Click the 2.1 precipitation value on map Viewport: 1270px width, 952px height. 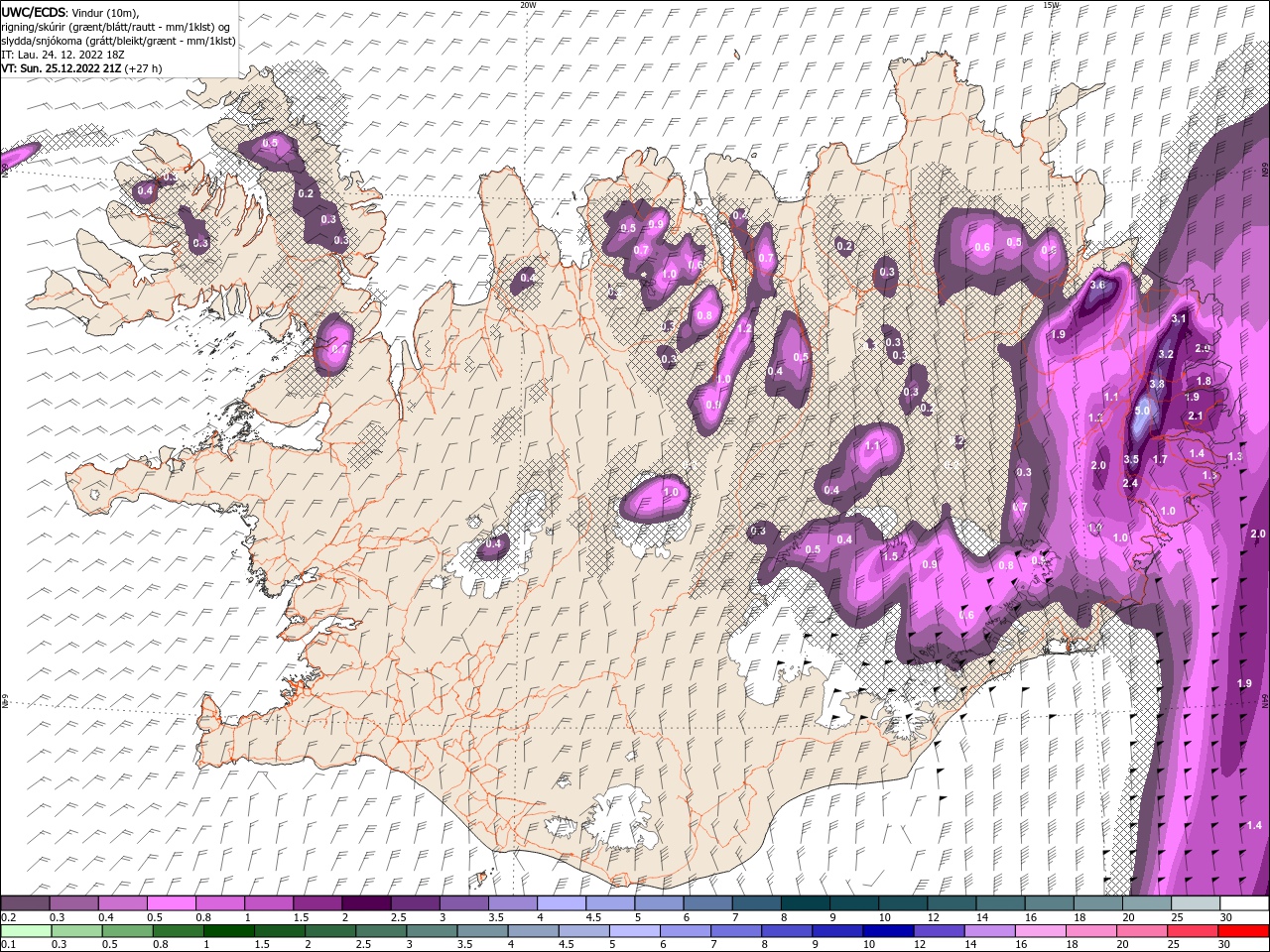point(1196,416)
